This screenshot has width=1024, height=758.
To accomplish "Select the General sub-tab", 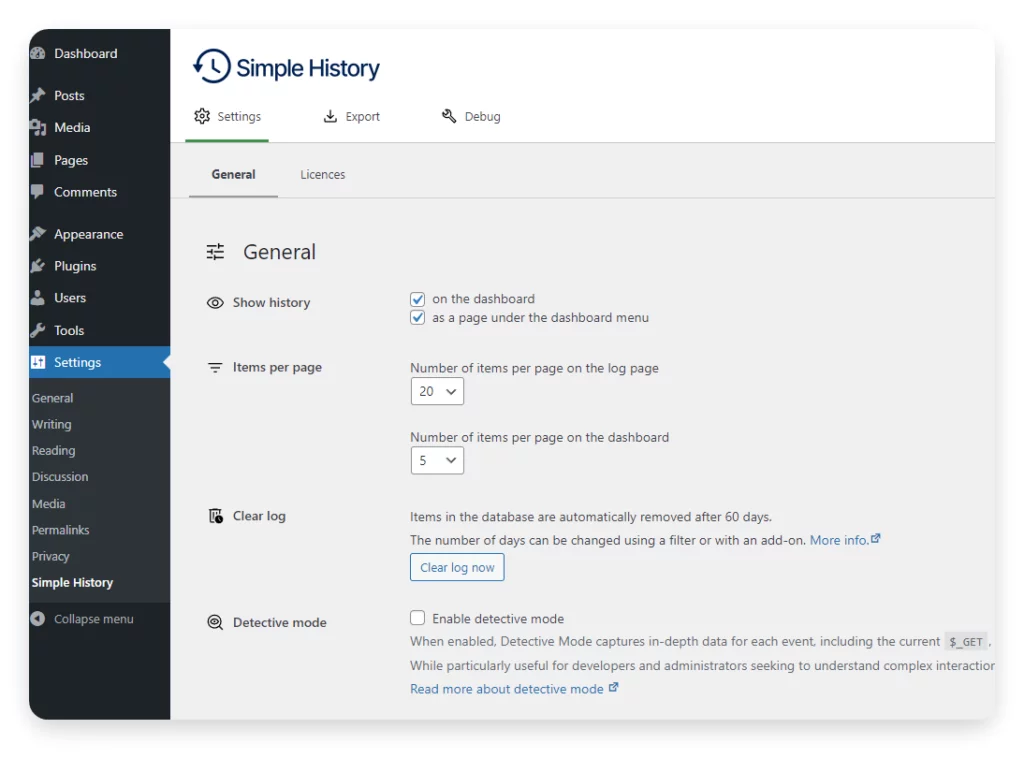I will click(x=233, y=175).
